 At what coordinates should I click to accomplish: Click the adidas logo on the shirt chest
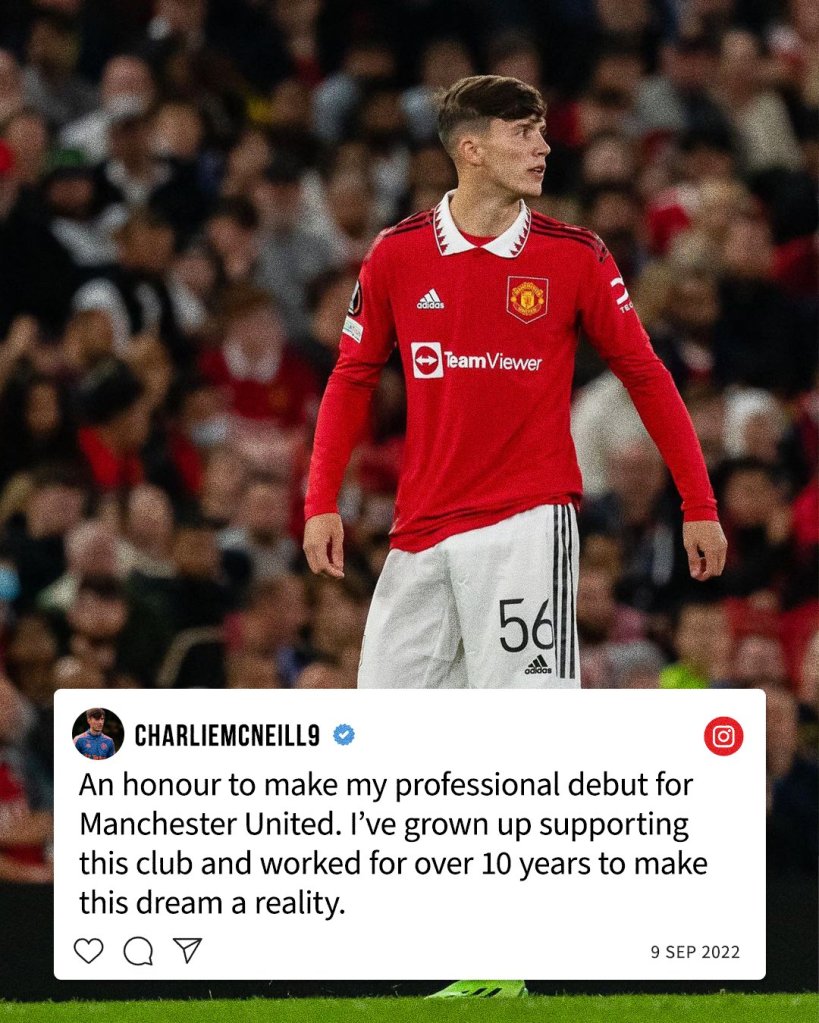click(430, 299)
